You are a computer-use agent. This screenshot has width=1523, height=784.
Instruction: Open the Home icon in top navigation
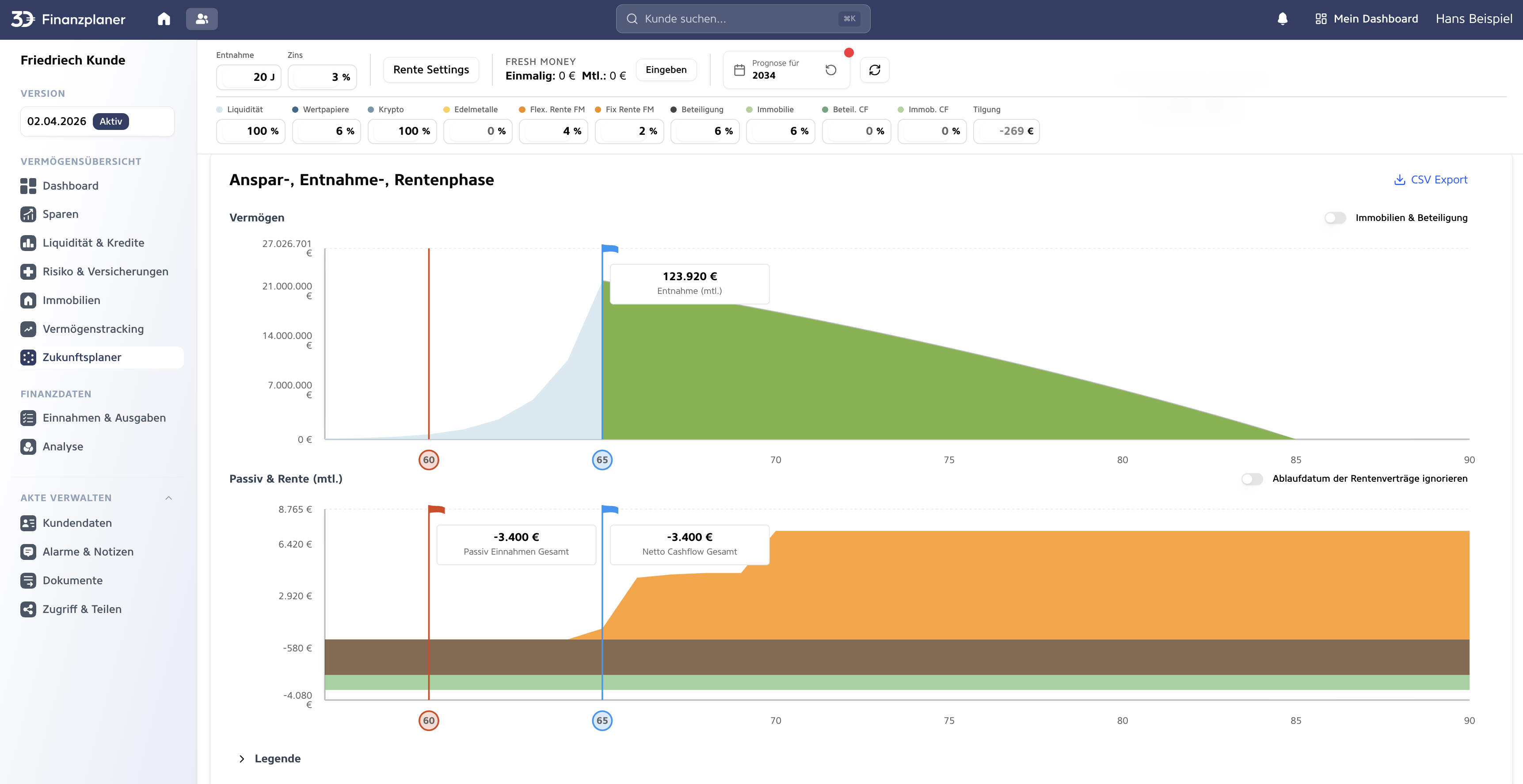(x=164, y=18)
